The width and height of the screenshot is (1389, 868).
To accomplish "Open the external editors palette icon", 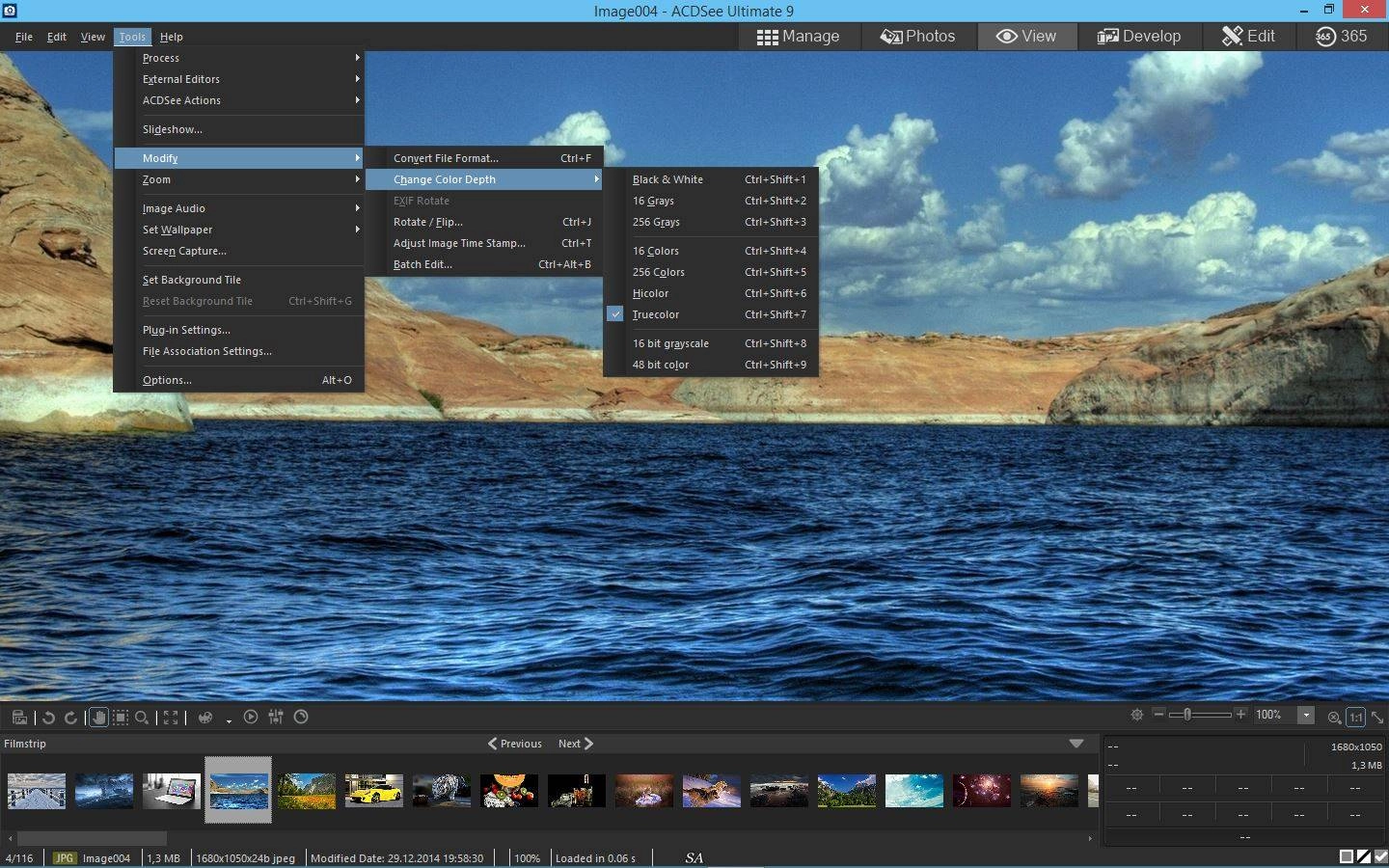I will pos(205,717).
